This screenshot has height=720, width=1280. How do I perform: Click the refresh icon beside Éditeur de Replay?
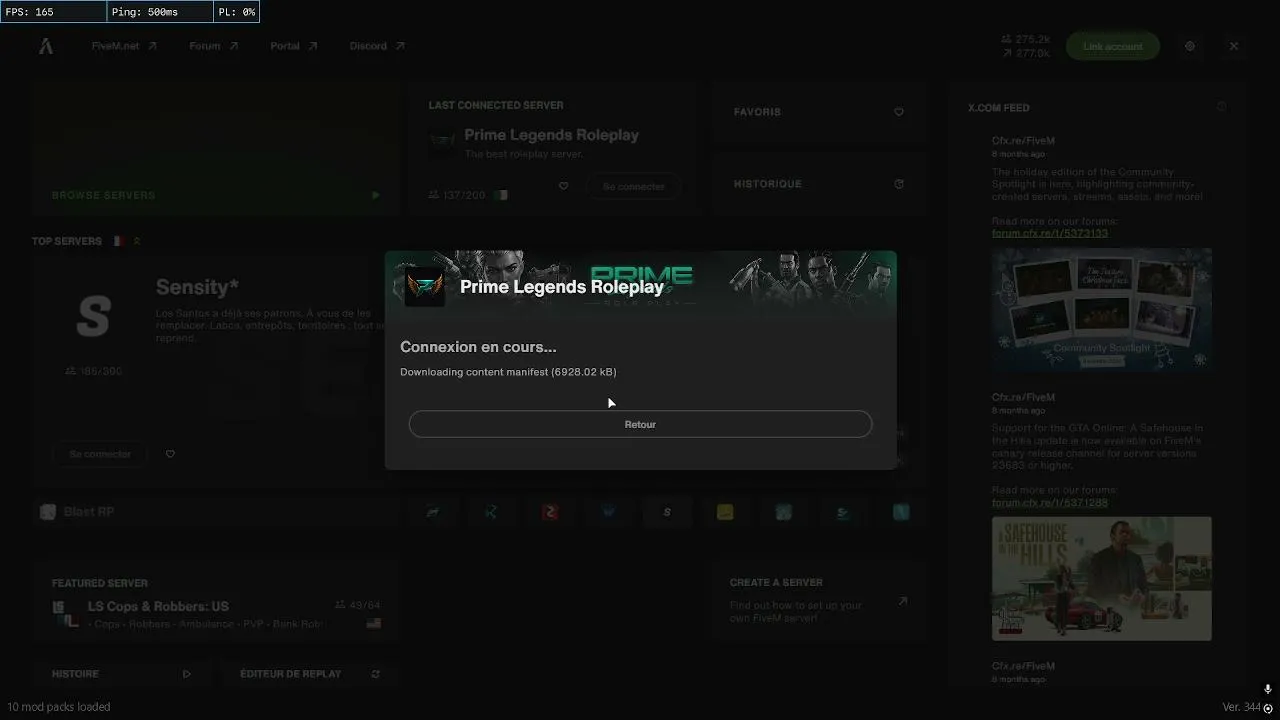[x=375, y=674]
